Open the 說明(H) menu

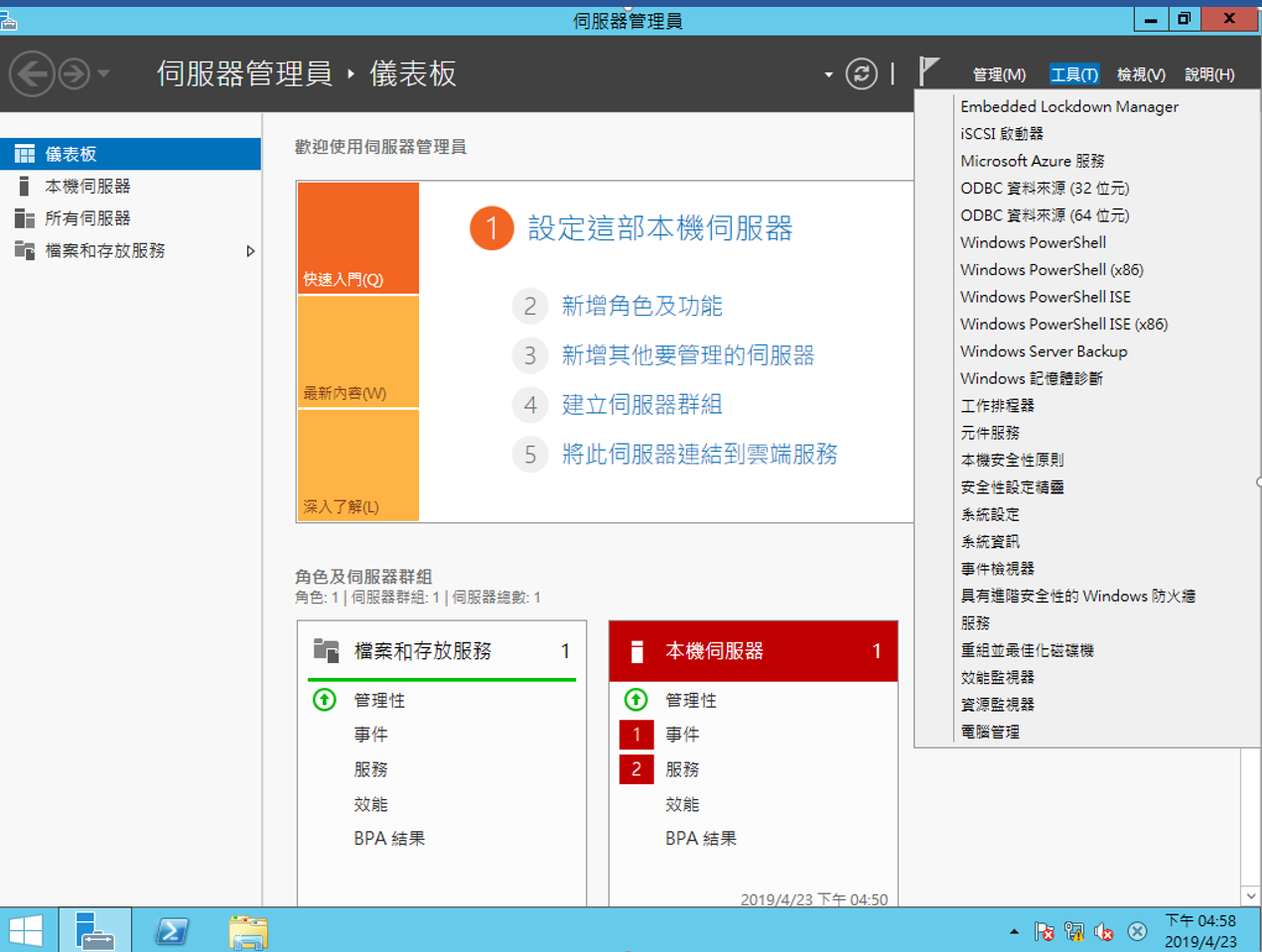[1209, 74]
